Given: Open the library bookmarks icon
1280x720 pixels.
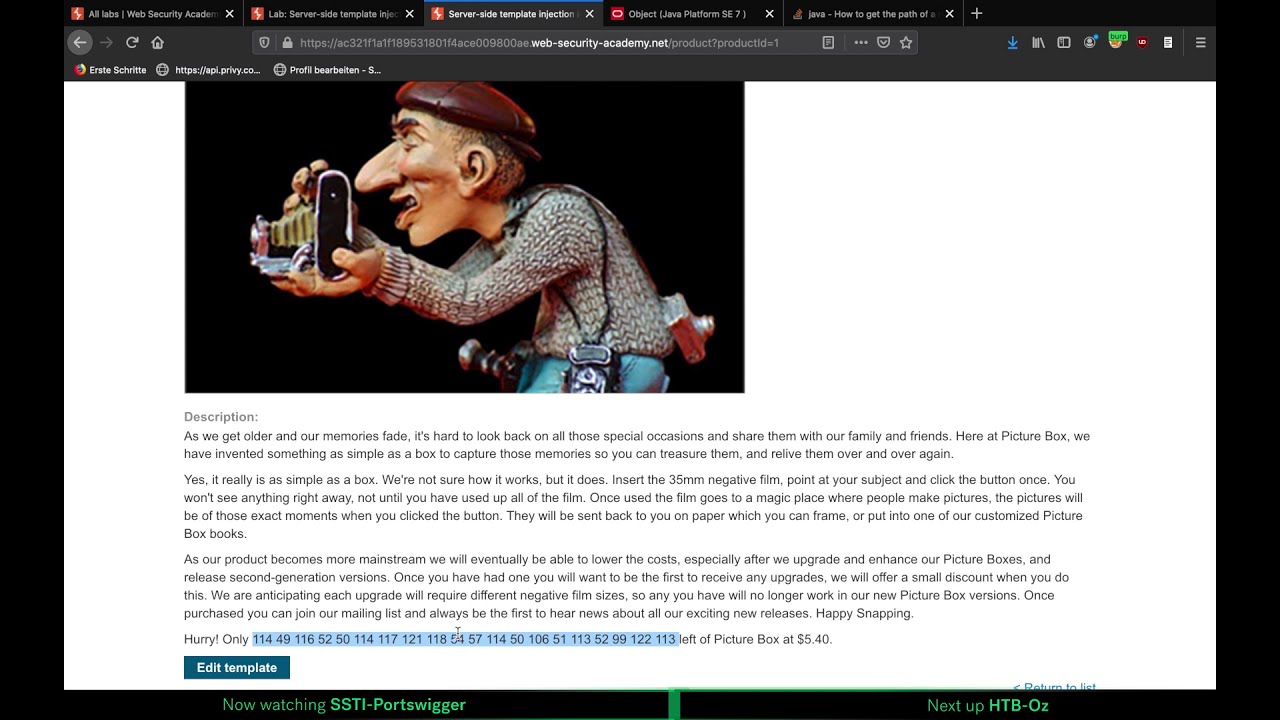Looking at the screenshot, I should [1038, 43].
